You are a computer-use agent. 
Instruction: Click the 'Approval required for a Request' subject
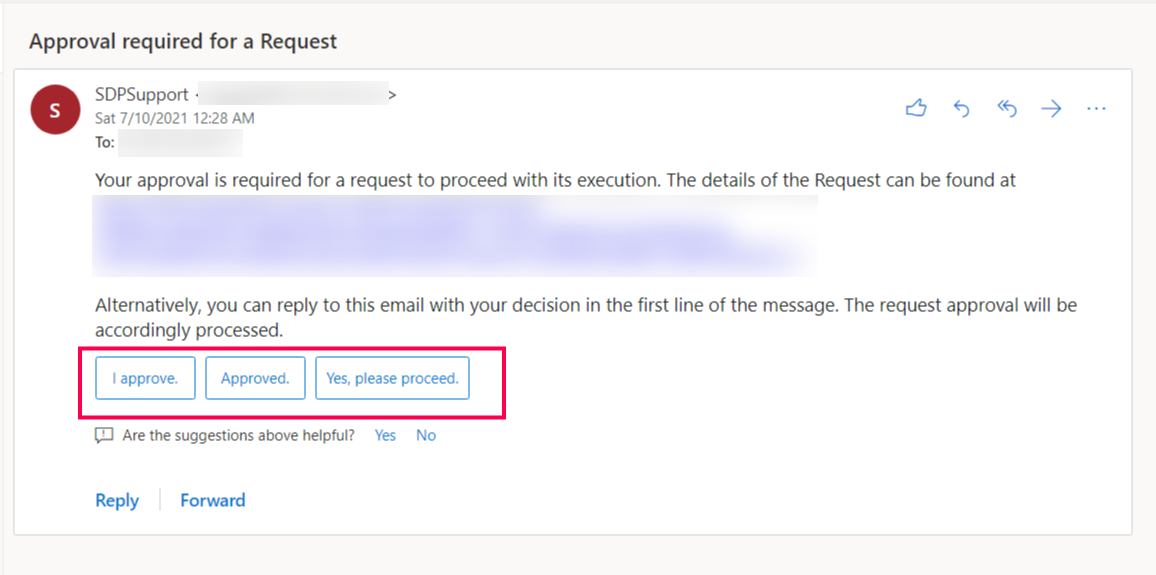coord(183,41)
